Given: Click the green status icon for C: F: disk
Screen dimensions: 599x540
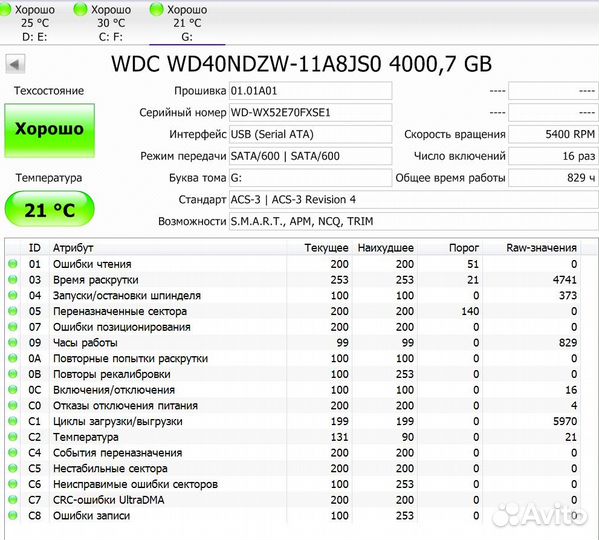Looking at the screenshot, I should pos(80,10).
